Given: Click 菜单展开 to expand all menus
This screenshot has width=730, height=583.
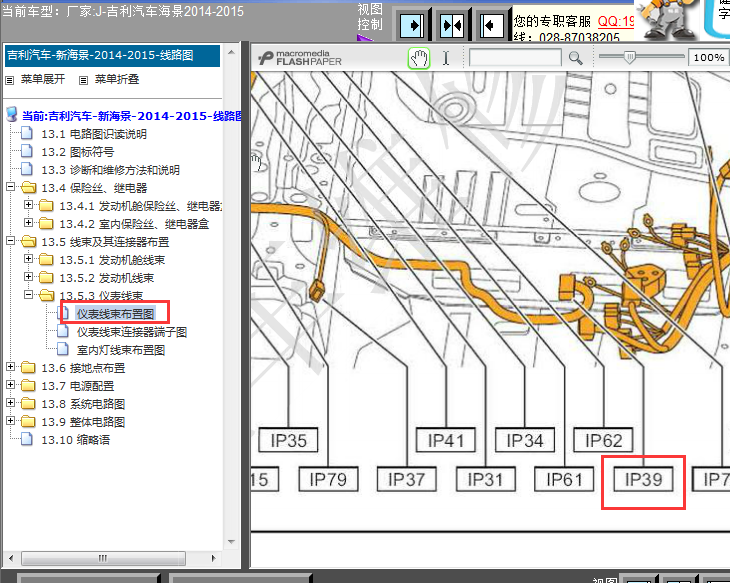Looking at the screenshot, I should tap(42, 80).
